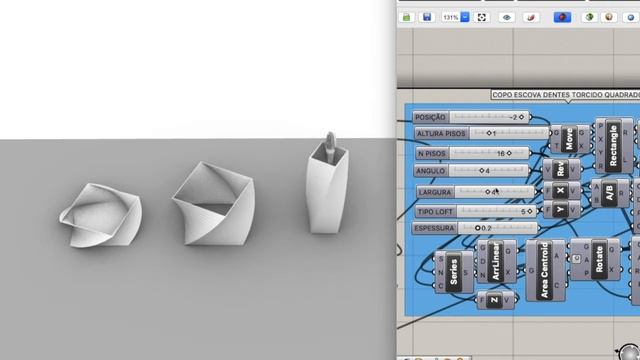Select the orange sphere preview icon
The width and height of the screenshot is (640, 360).
pos(609,17)
